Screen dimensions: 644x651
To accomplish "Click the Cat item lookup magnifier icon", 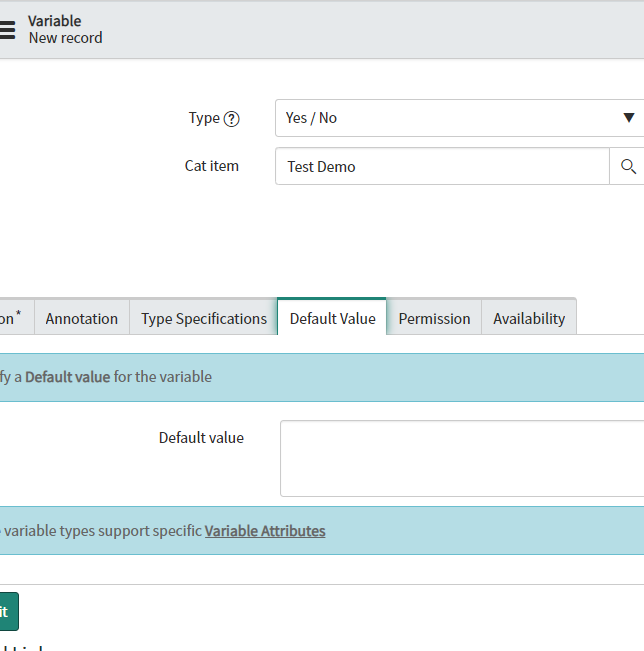I will coord(627,166).
